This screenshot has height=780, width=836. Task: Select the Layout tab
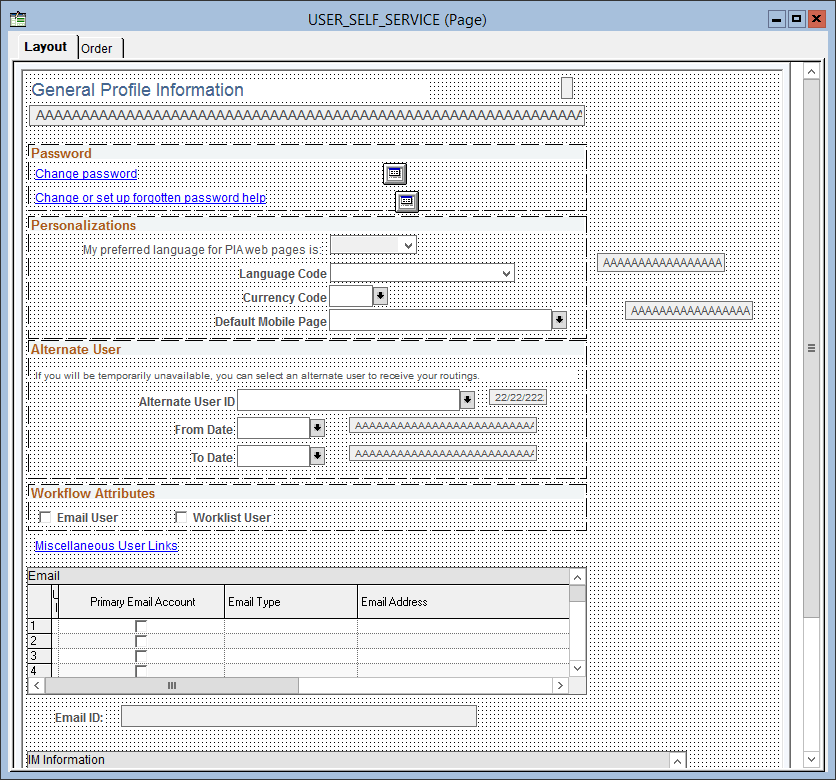pyautogui.click(x=45, y=46)
